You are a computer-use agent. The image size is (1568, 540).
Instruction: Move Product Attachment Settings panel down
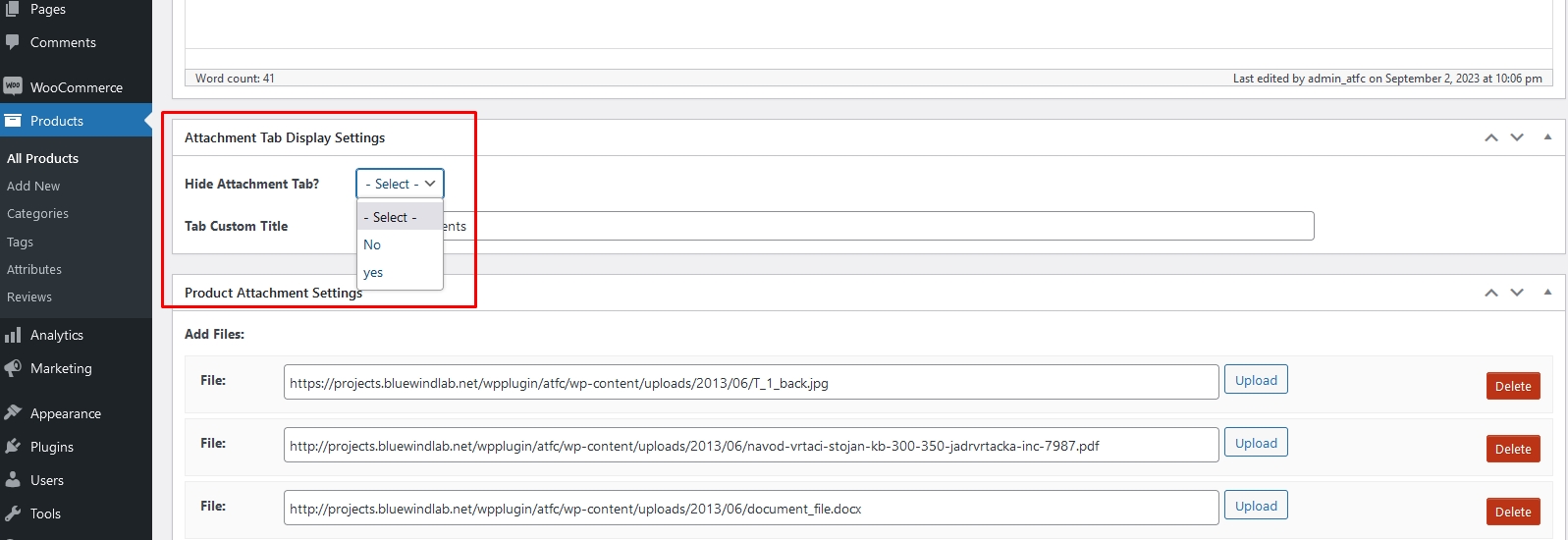click(1517, 293)
